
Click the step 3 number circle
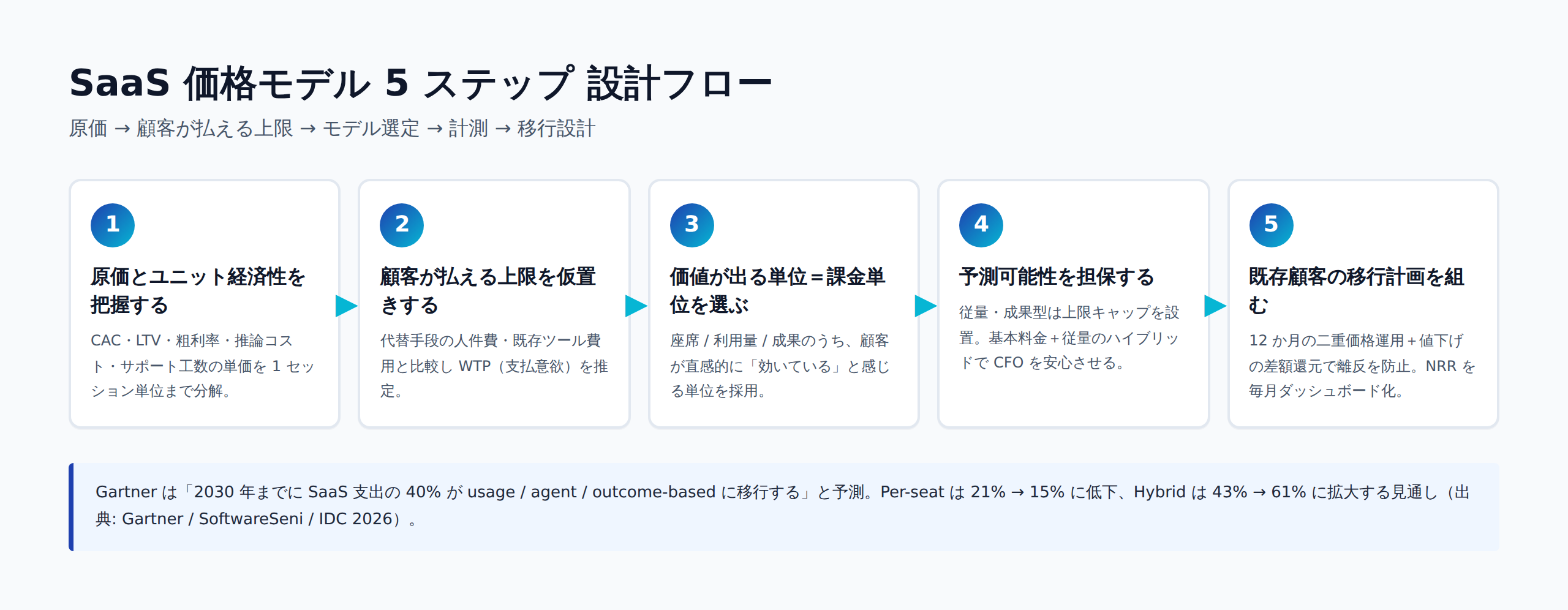[692, 225]
